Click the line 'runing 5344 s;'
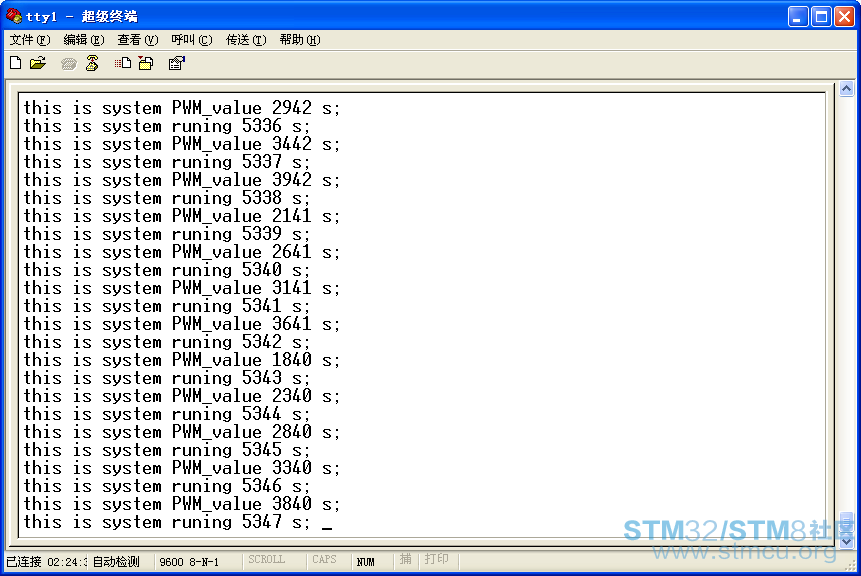 167,414
